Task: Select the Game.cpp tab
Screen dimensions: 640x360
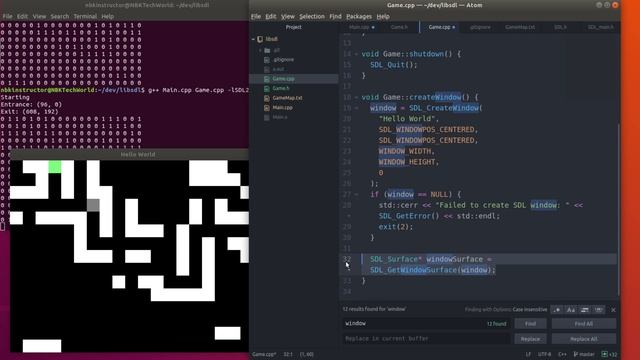Action: click(x=439, y=27)
